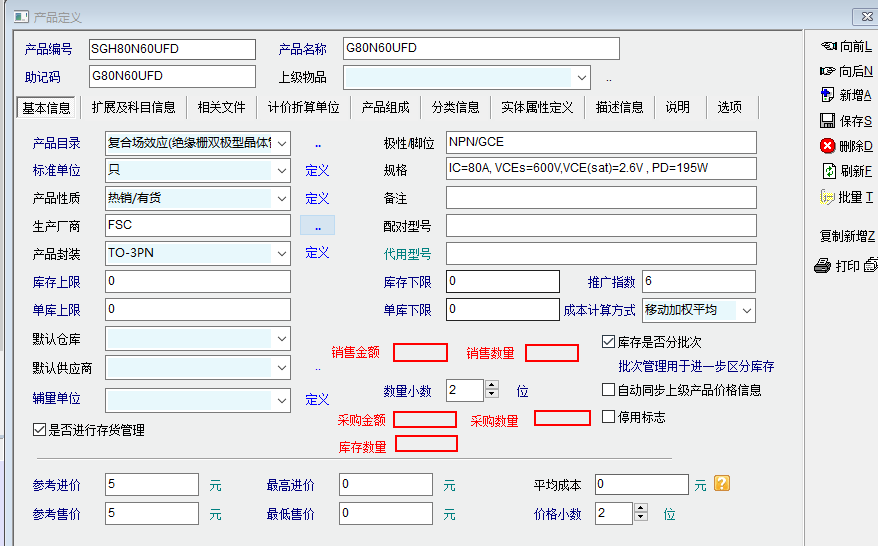Click the 向后 next record icon
878x546 pixels.
[x=828, y=71]
